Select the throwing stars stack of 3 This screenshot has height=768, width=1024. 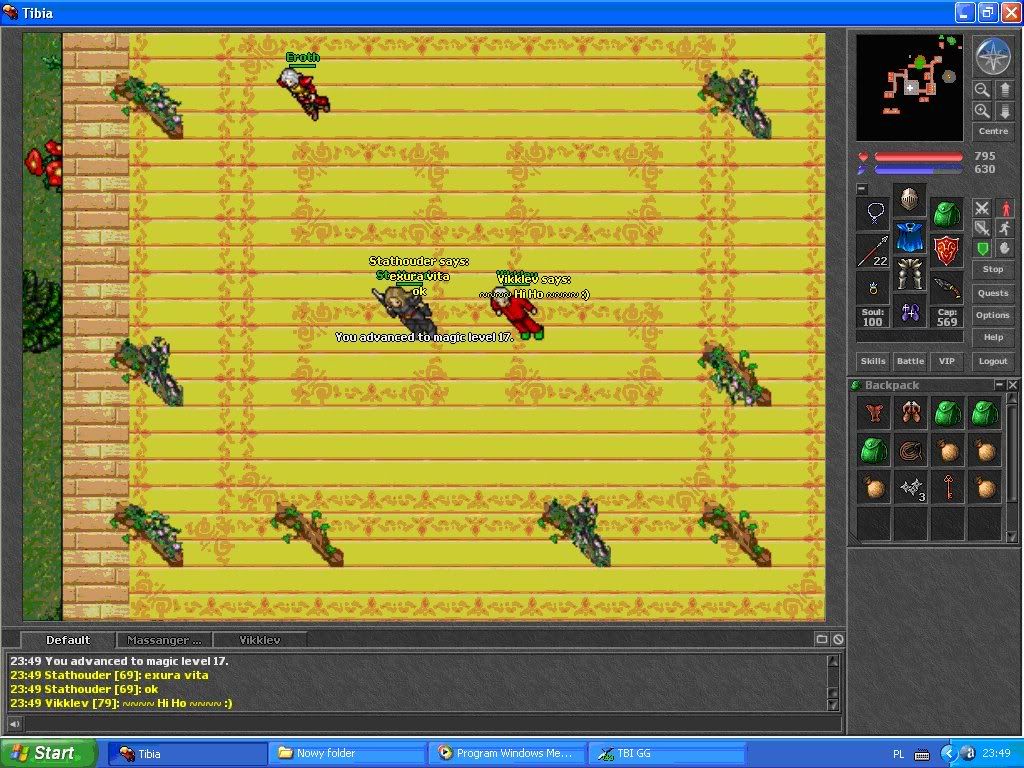(x=911, y=488)
